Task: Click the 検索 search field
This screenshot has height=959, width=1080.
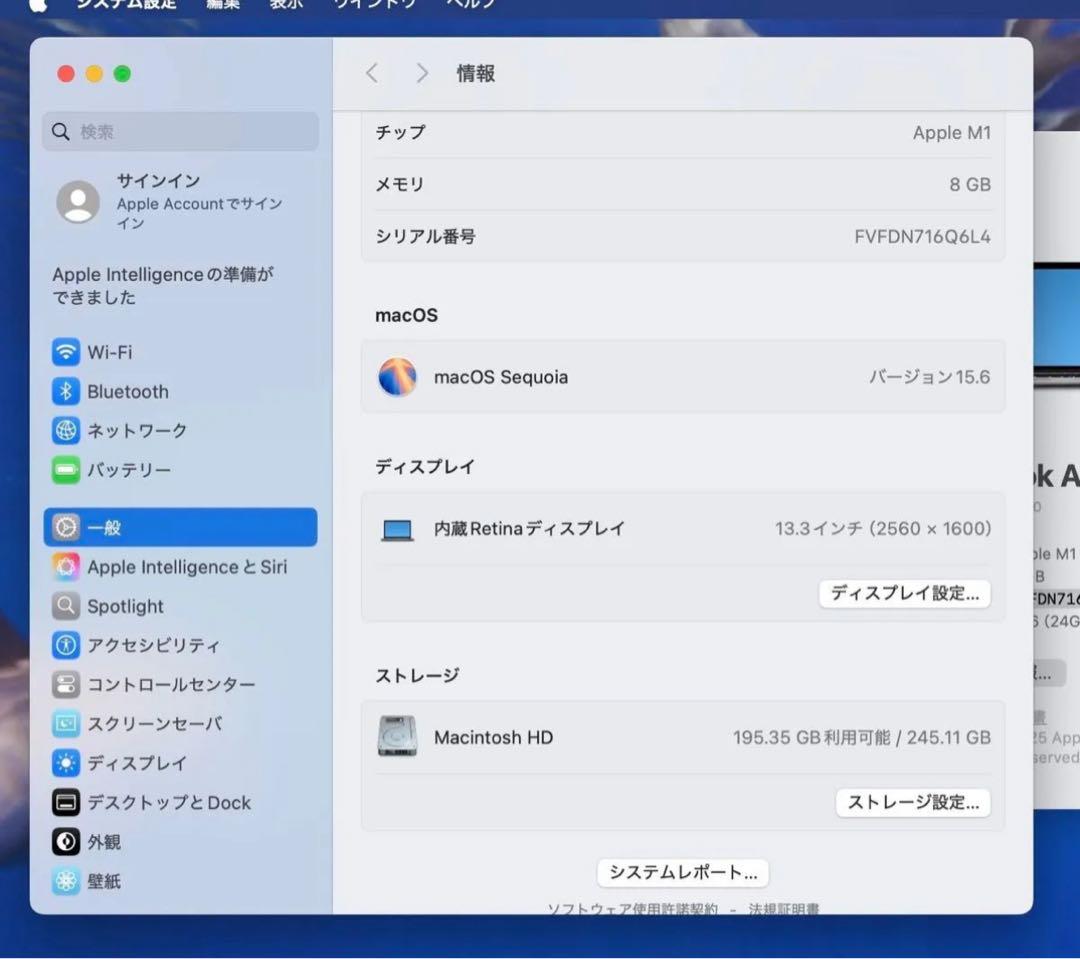Action: click(180, 131)
